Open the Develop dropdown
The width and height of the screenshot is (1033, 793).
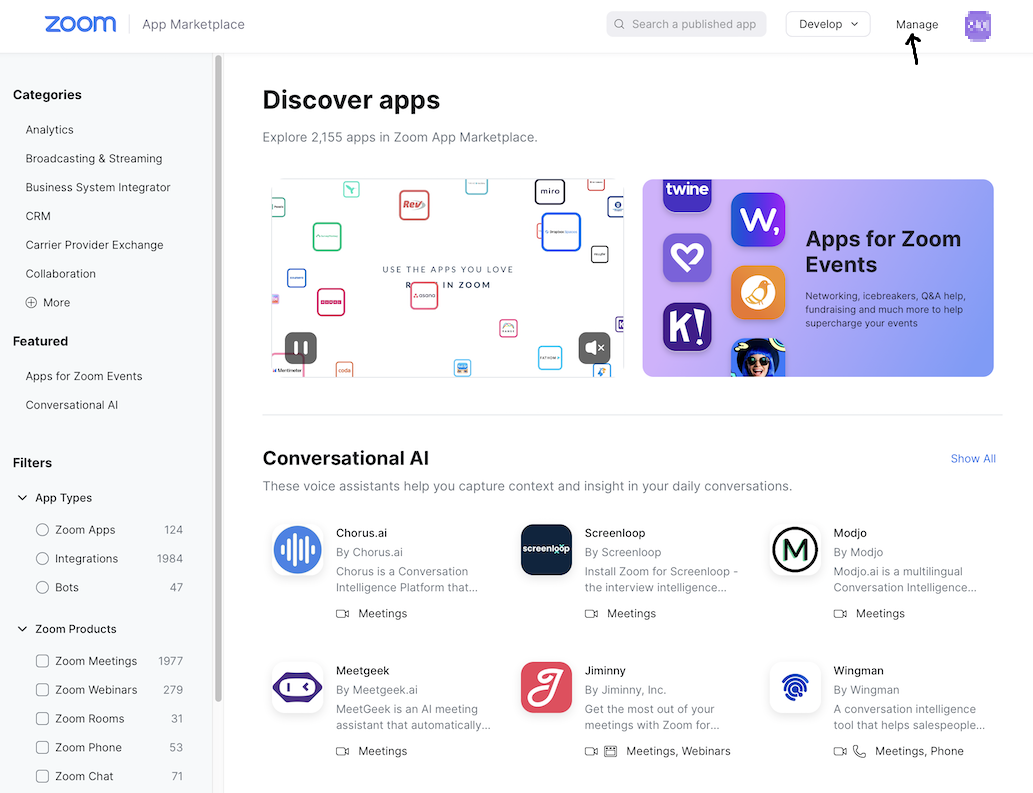[x=827, y=24]
